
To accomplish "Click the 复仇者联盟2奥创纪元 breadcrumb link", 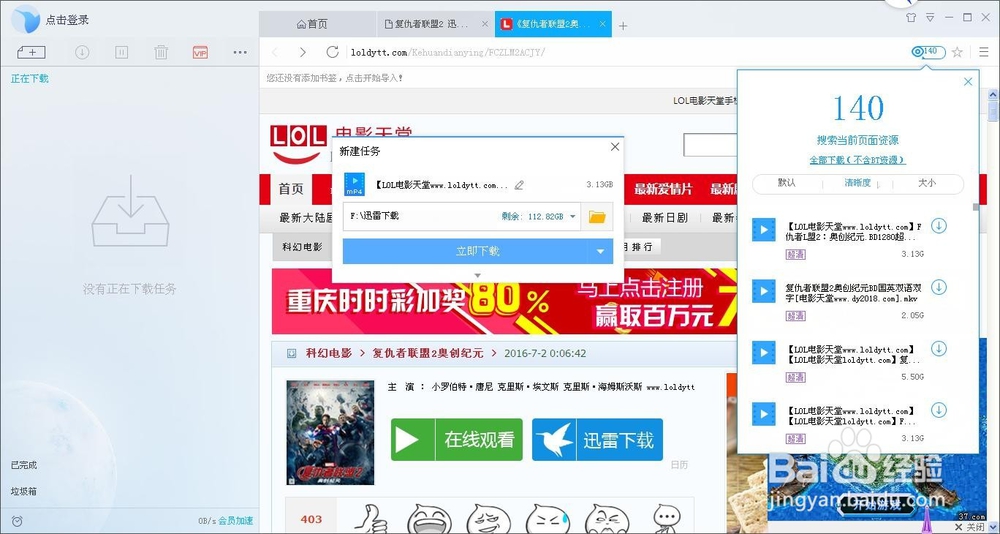I will [428, 353].
